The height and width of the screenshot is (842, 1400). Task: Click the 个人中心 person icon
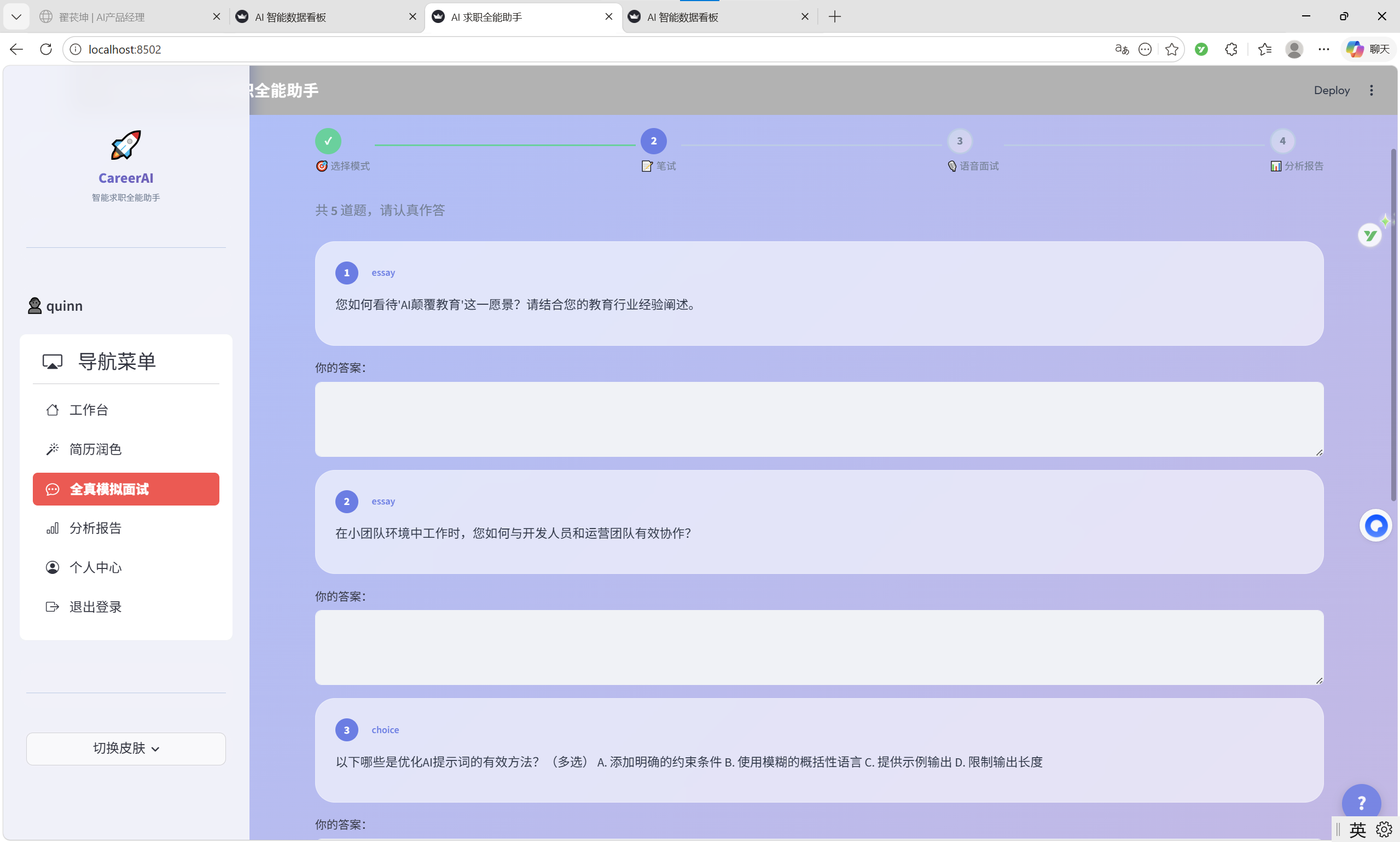(x=52, y=567)
